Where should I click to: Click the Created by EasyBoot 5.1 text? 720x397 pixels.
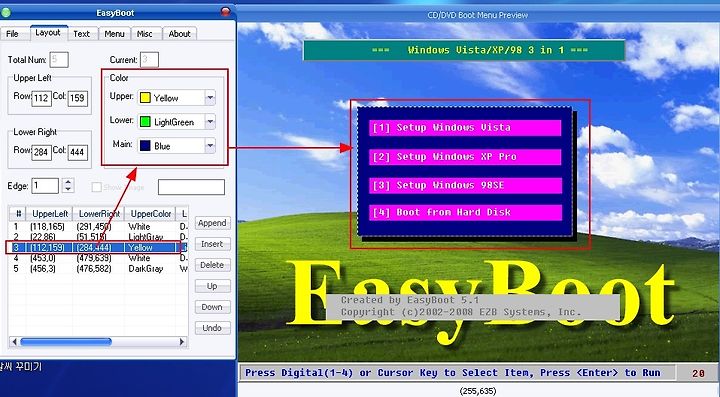click(410, 300)
